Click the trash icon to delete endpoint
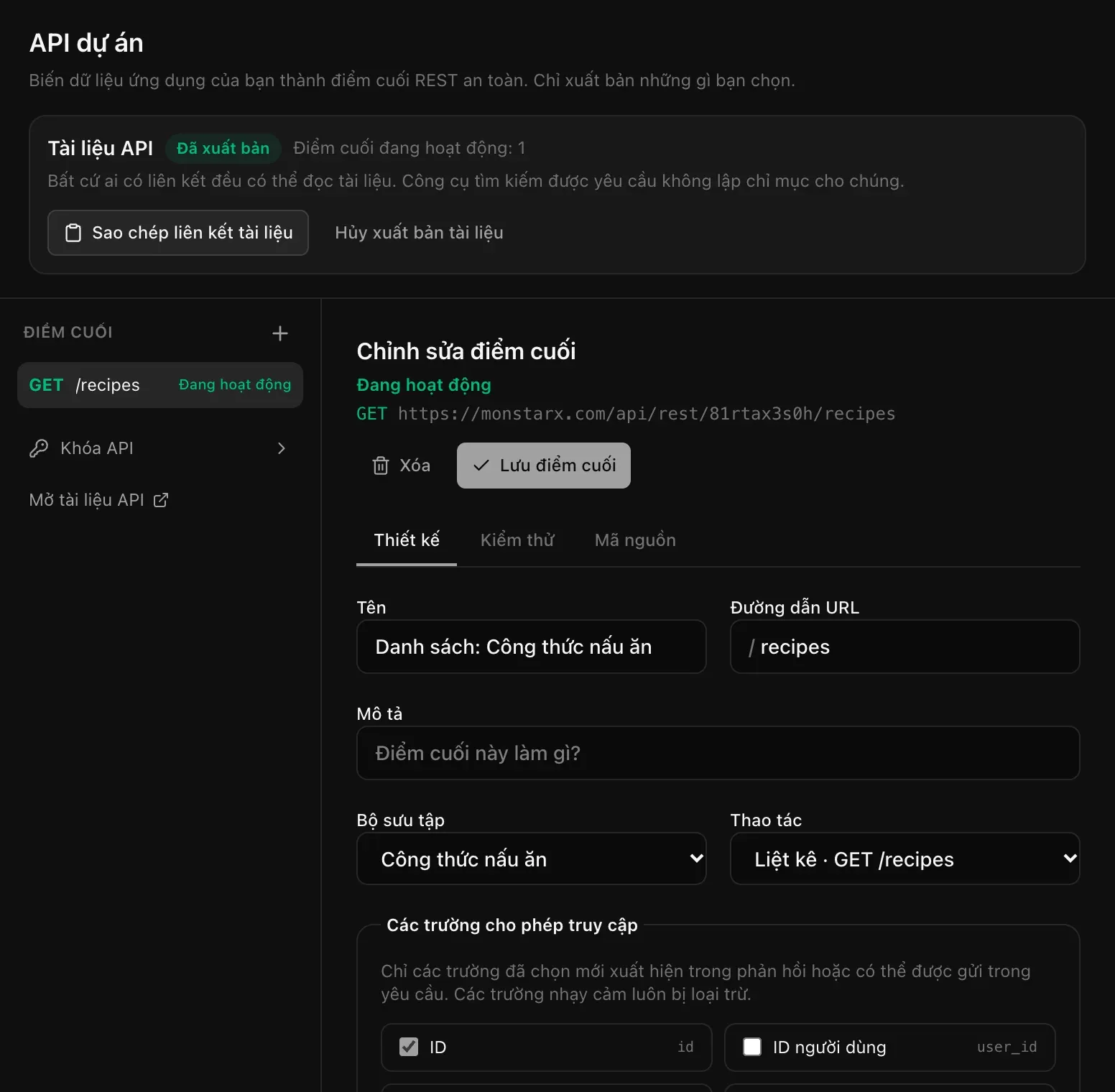 click(381, 466)
